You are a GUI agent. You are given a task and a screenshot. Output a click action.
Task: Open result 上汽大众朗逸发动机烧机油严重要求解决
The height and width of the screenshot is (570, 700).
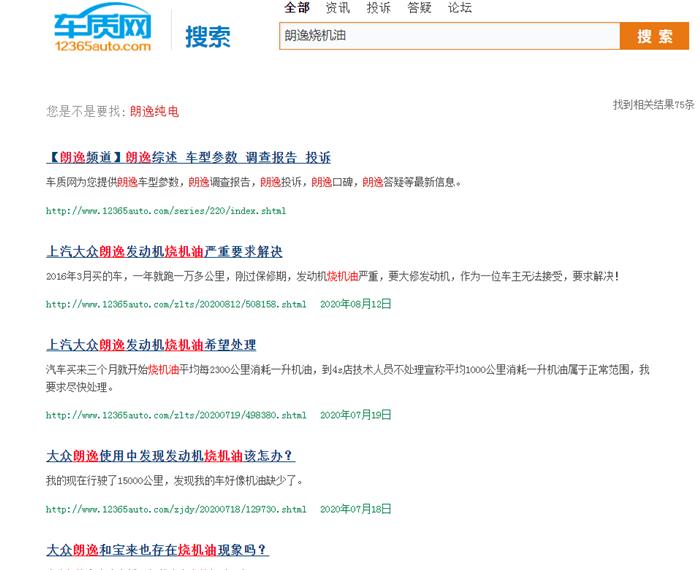click(x=164, y=251)
